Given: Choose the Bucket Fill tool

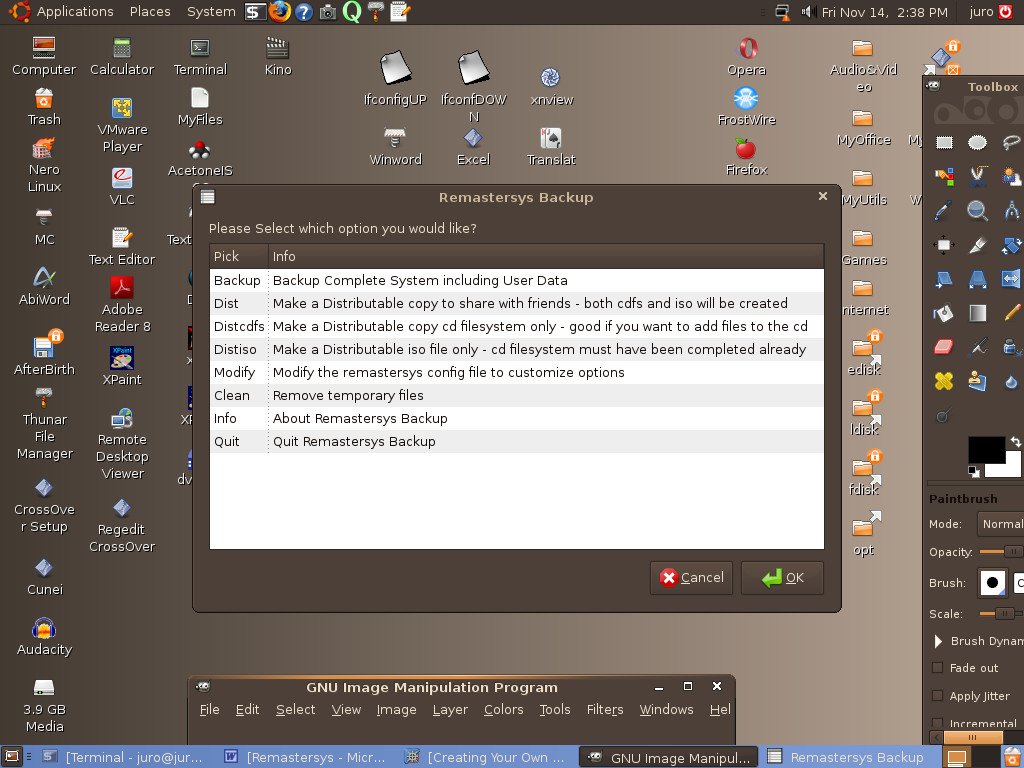Looking at the screenshot, I should [x=944, y=313].
